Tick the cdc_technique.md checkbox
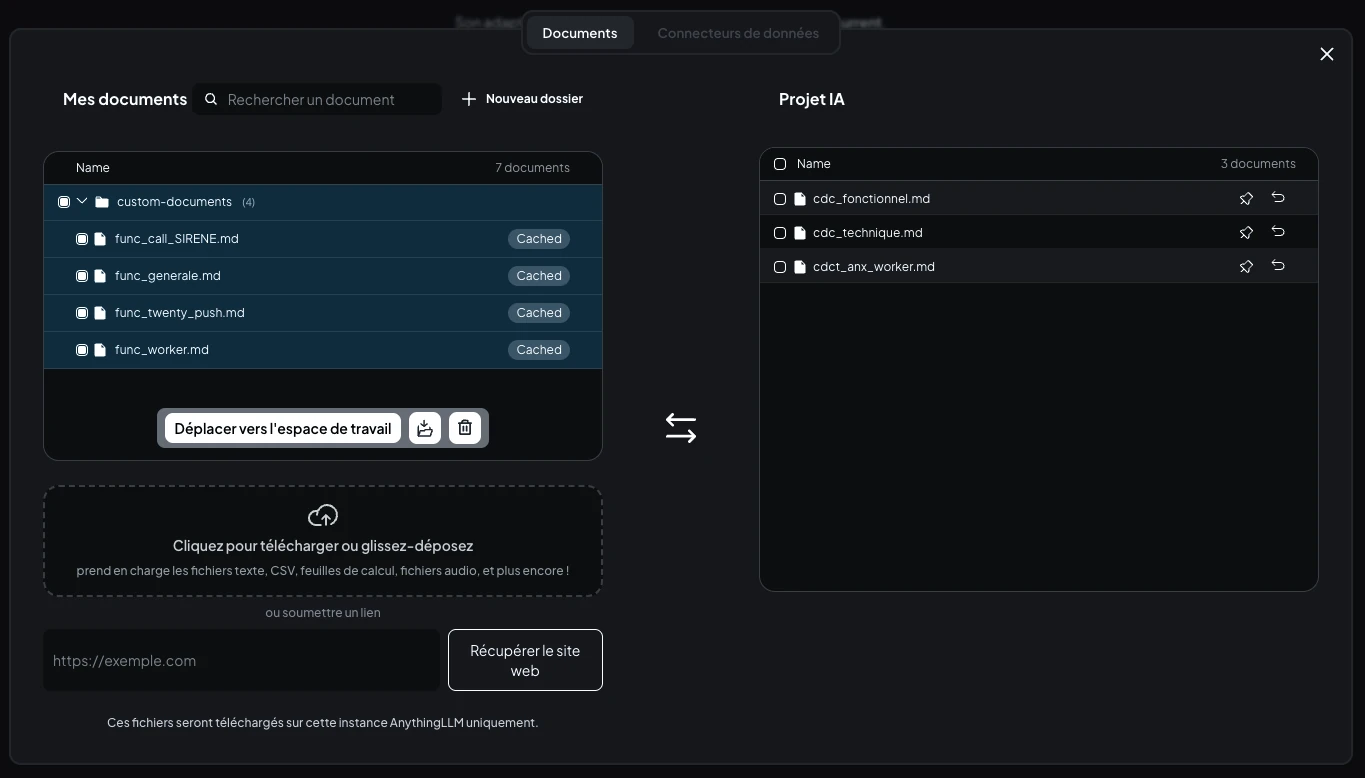 click(x=780, y=233)
